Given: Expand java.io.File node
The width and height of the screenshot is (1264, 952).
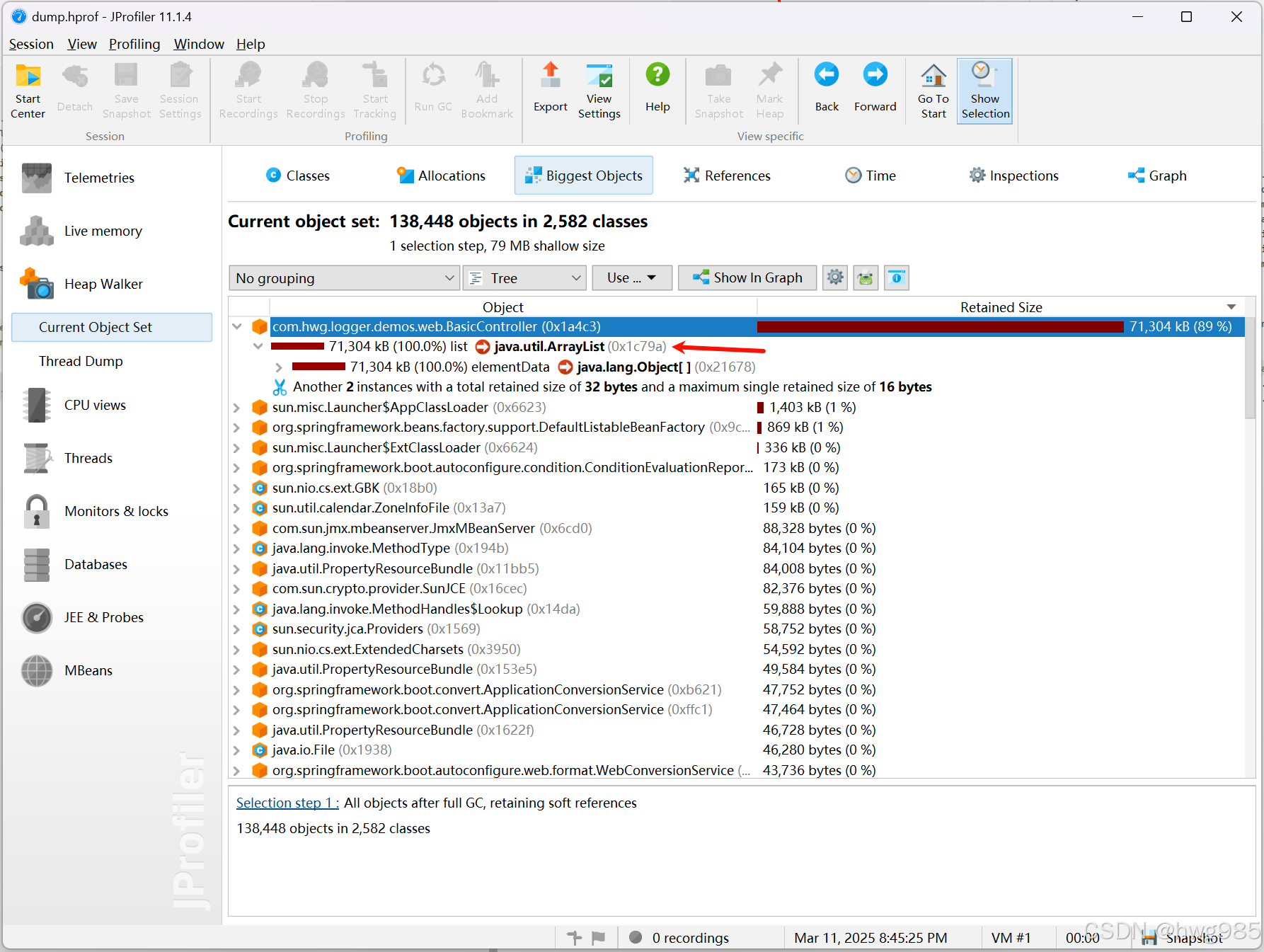Looking at the screenshot, I should (237, 750).
